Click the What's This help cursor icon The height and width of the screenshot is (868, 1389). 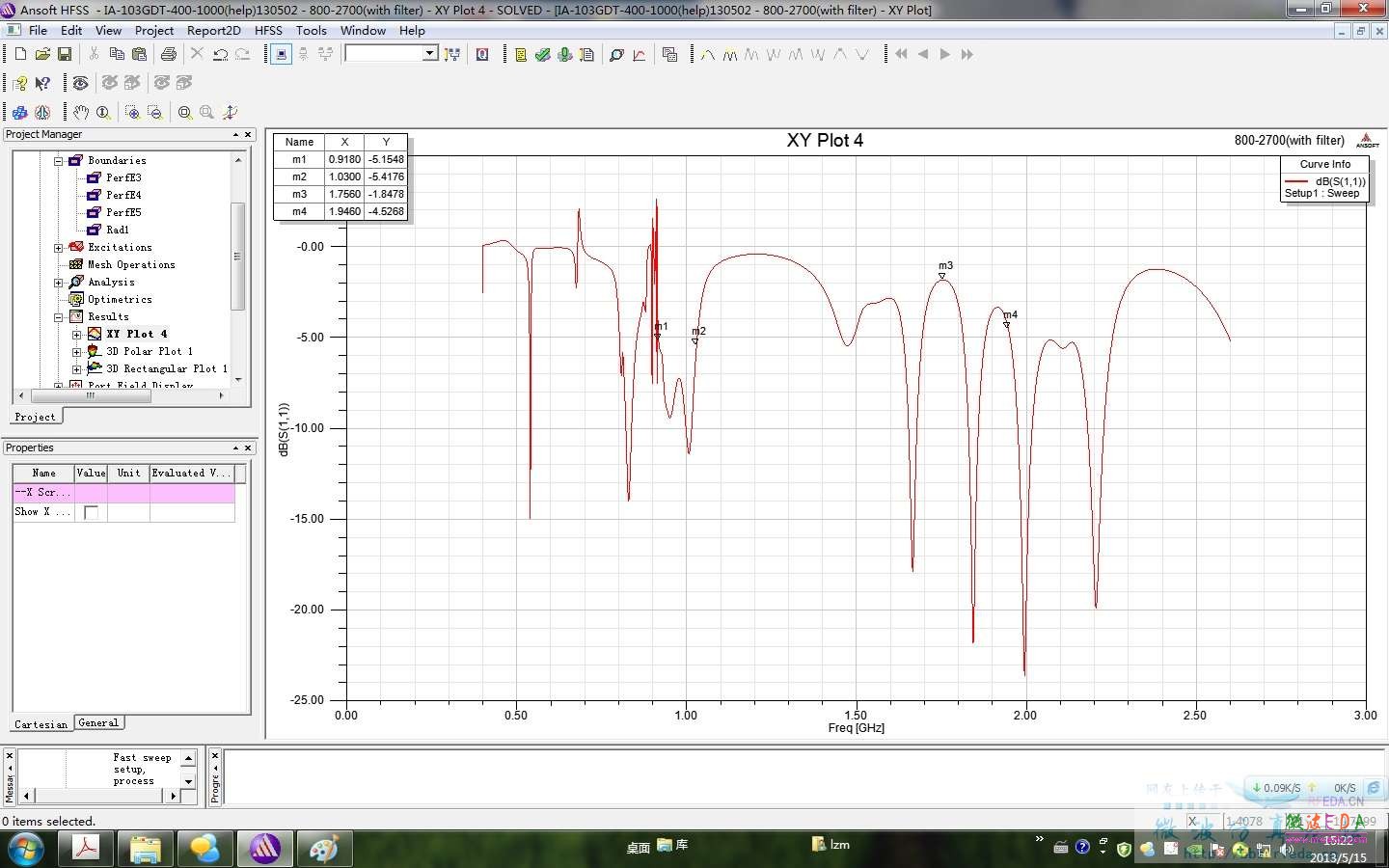(42, 83)
